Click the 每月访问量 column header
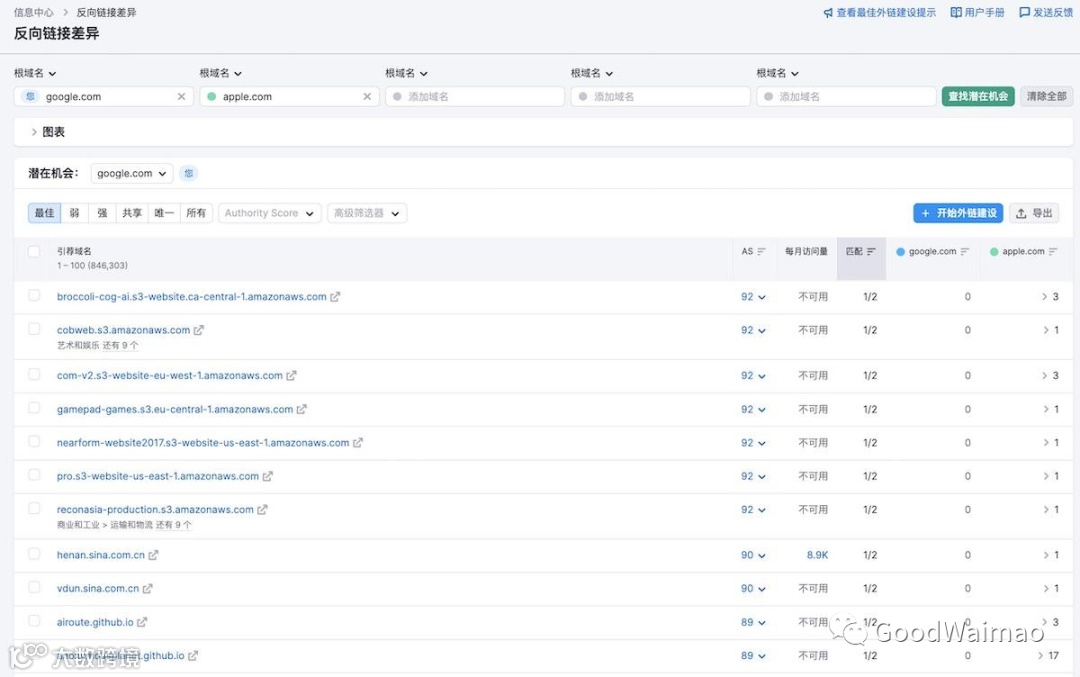The height and width of the screenshot is (677, 1080). (807, 252)
